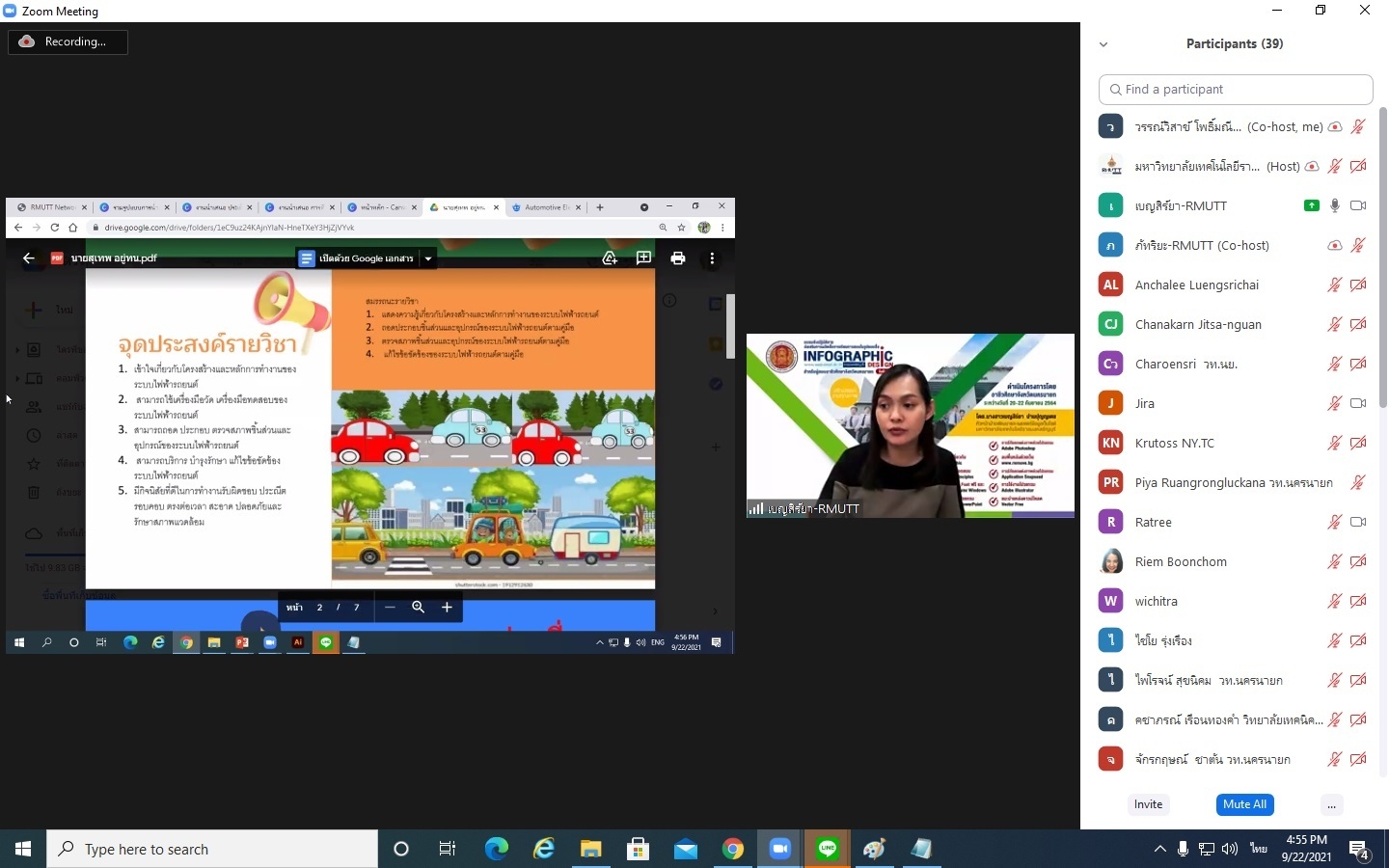Open File Explorer from the main taskbar
The image size is (1389, 868).
(x=590, y=849)
